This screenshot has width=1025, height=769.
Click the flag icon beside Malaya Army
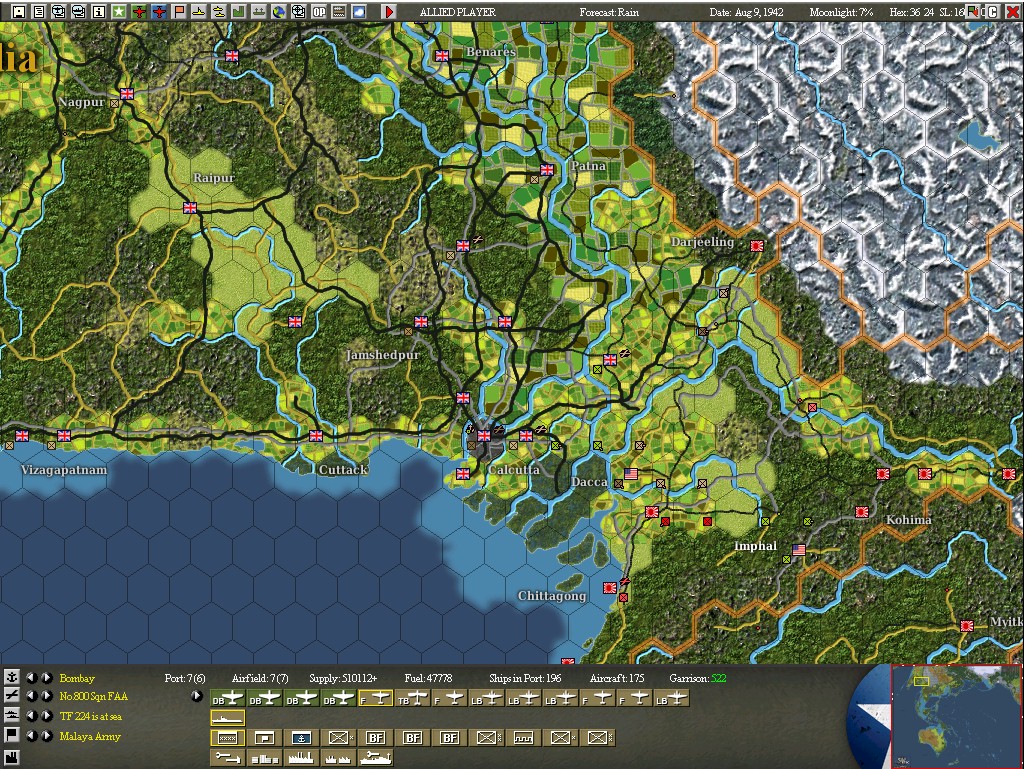pos(11,736)
